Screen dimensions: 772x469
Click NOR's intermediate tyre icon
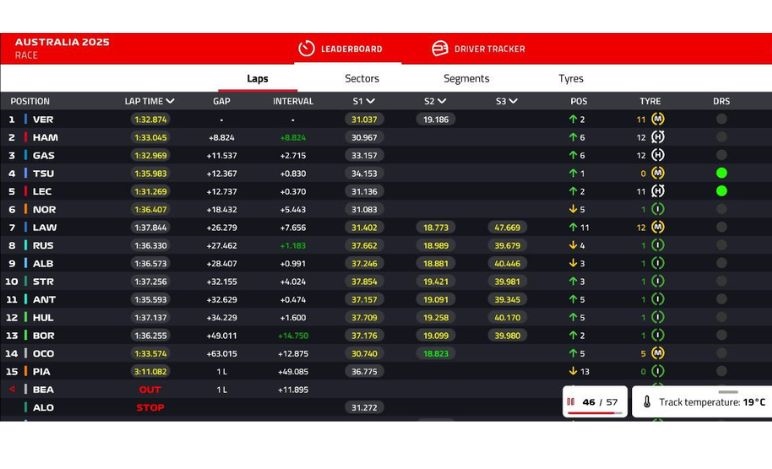click(658, 209)
